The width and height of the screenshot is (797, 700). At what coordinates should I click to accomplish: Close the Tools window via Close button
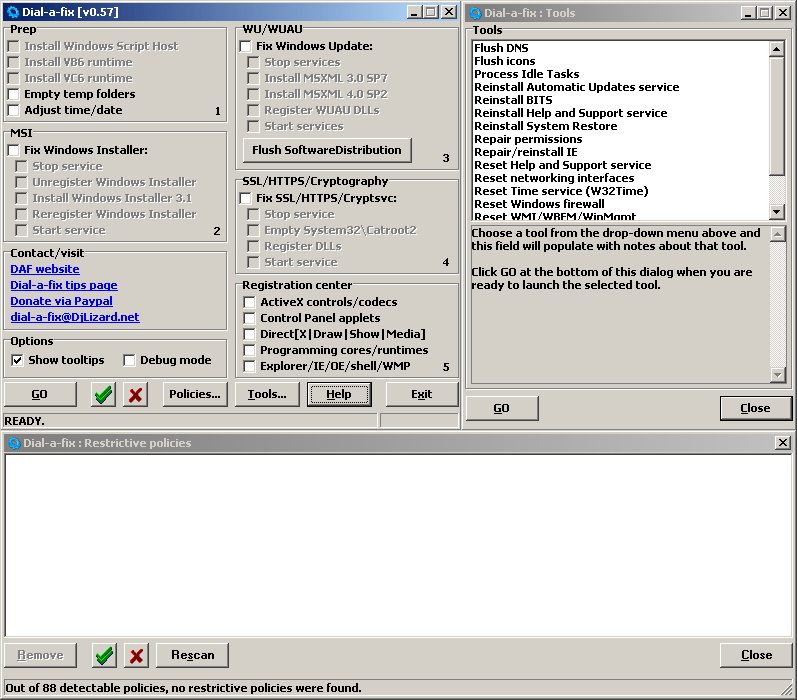tap(755, 408)
